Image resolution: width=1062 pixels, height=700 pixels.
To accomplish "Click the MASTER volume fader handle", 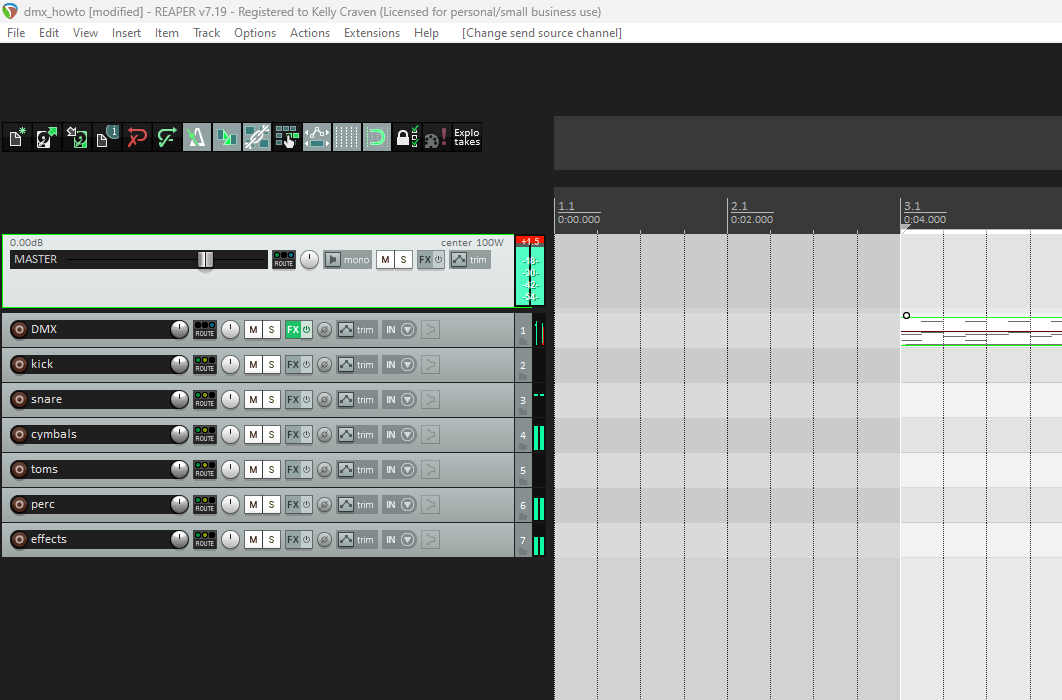I will click(205, 260).
